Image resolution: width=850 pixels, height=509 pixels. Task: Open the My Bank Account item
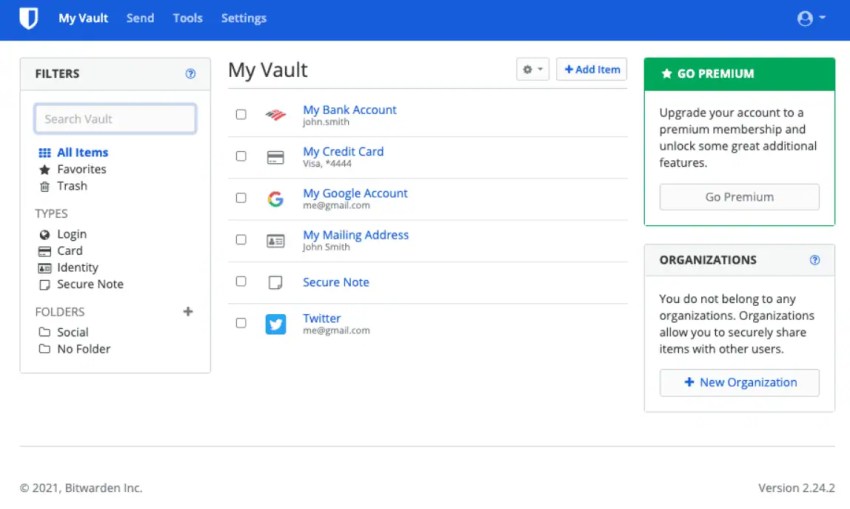(350, 109)
